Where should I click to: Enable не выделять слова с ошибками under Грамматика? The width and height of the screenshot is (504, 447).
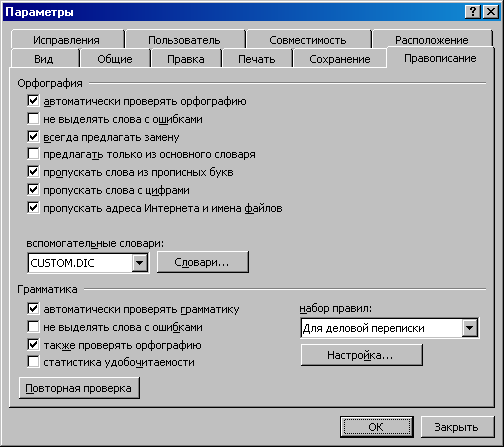33,327
